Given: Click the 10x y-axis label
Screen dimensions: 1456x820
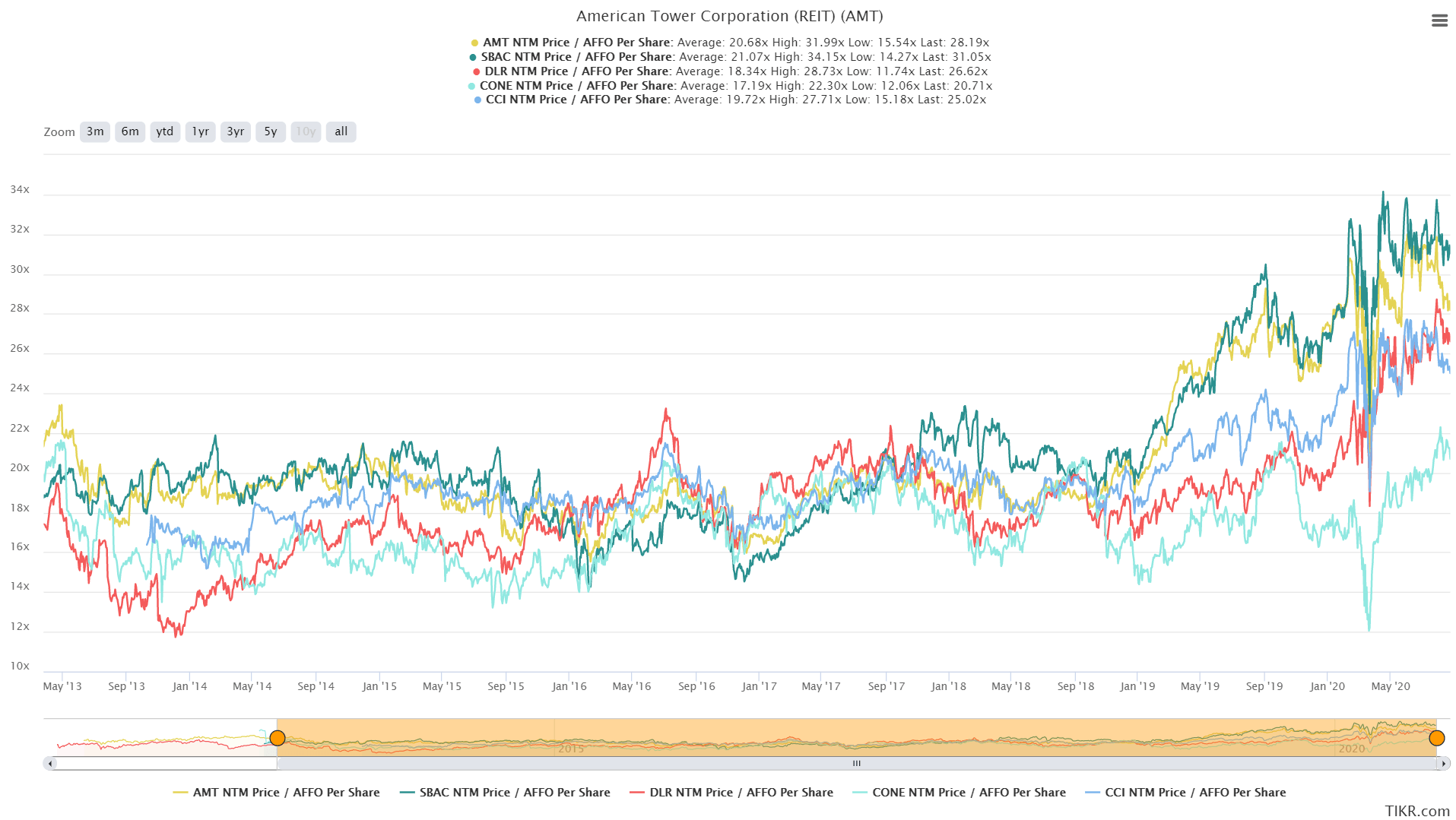Looking at the screenshot, I should pos(20,666).
